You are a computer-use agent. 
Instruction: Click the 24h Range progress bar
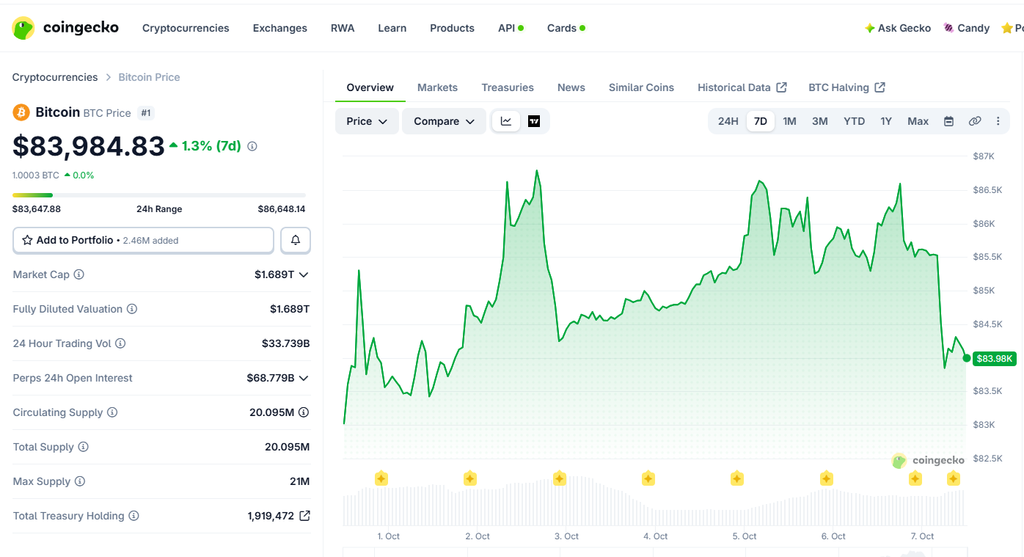point(159,195)
